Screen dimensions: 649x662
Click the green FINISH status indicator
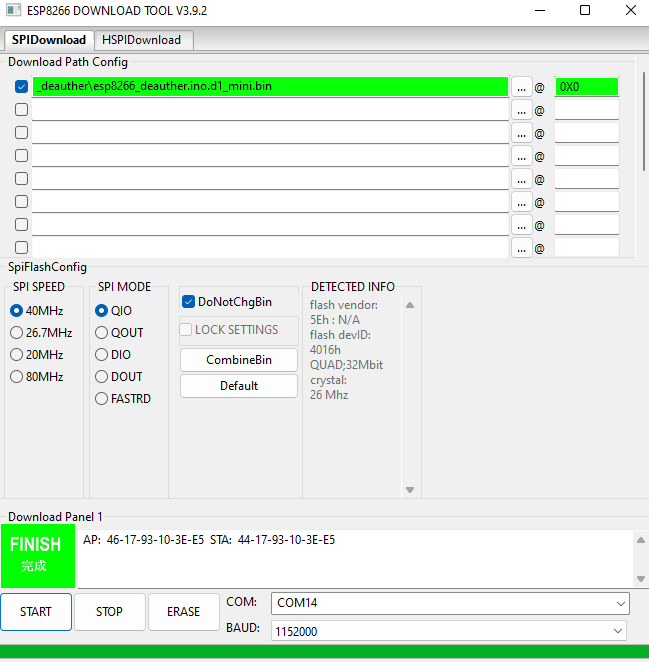click(x=38, y=556)
